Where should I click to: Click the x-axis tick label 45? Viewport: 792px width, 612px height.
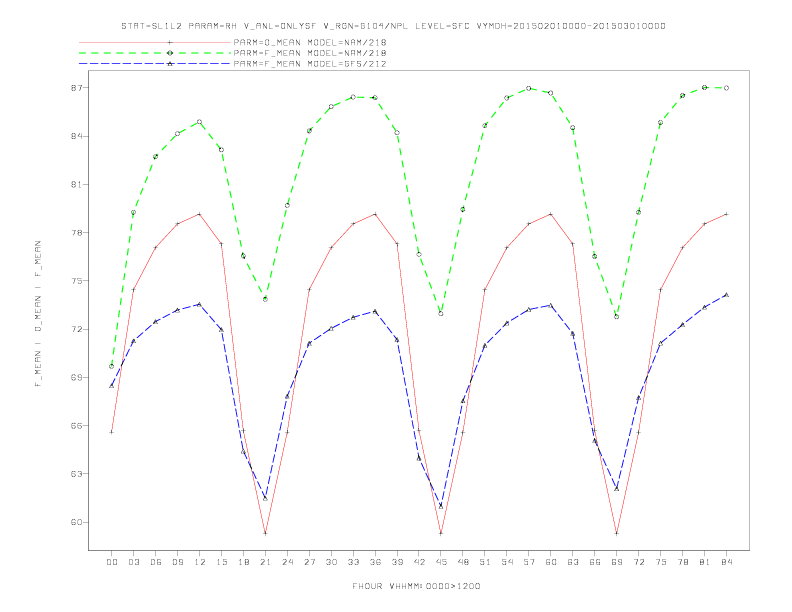(441, 562)
